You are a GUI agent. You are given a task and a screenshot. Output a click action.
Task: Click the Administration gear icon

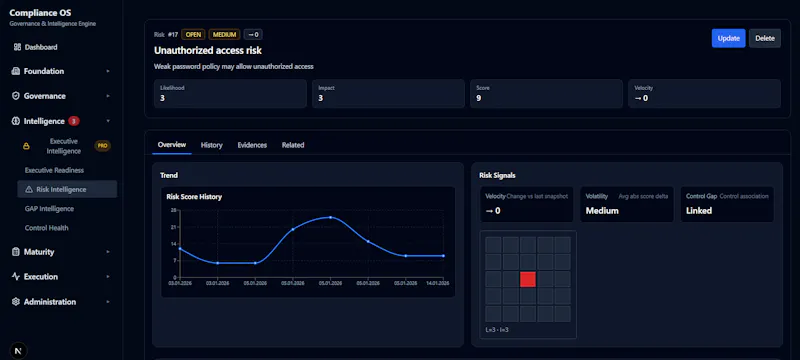[16, 302]
